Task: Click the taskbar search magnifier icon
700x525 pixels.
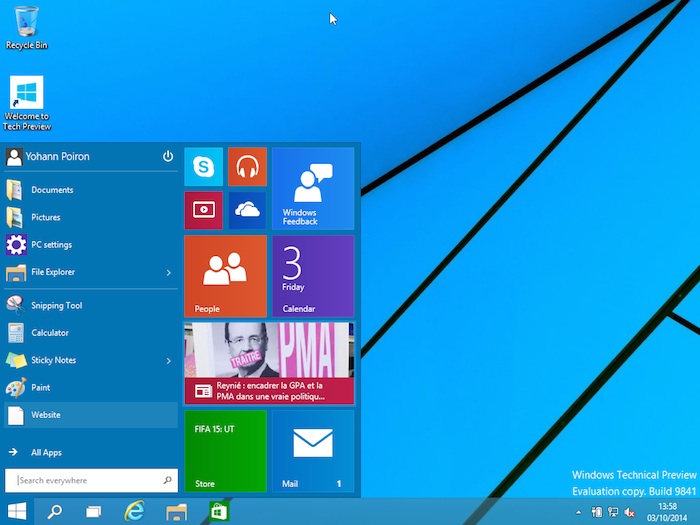Action: [55, 511]
